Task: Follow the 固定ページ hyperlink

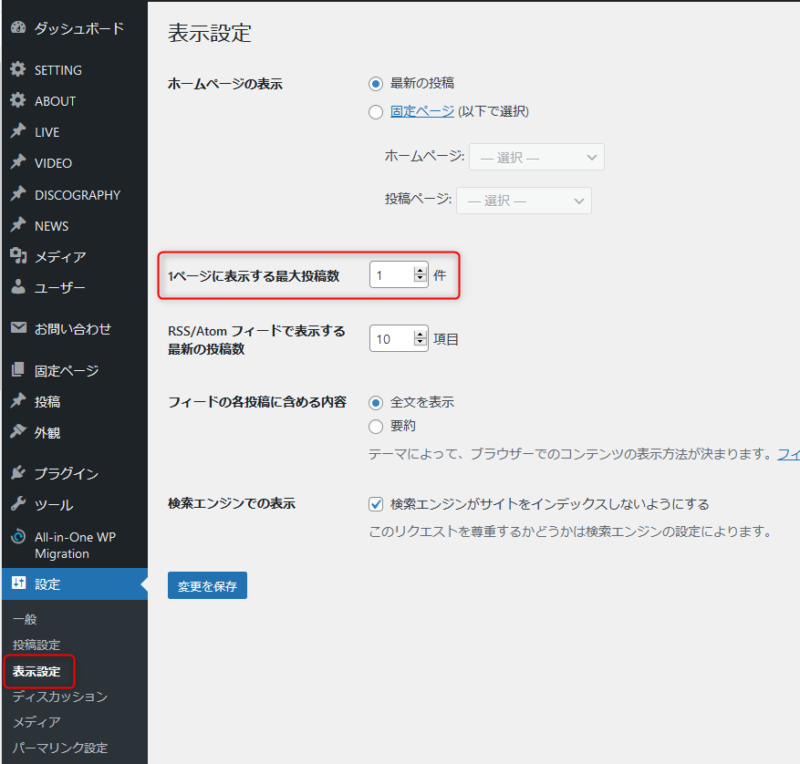Action: pyautogui.click(x=422, y=112)
